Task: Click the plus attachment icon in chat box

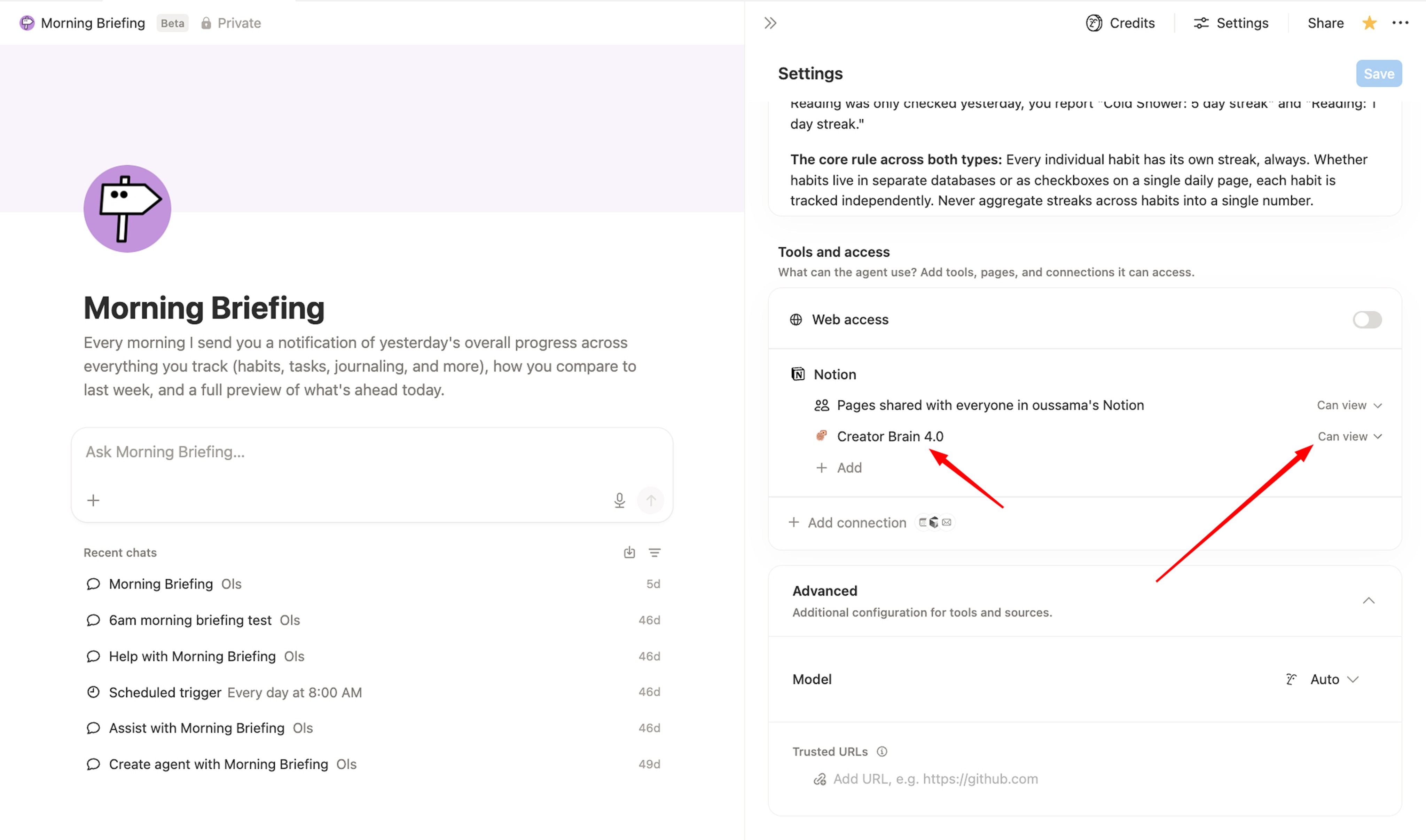Action: point(93,500)
